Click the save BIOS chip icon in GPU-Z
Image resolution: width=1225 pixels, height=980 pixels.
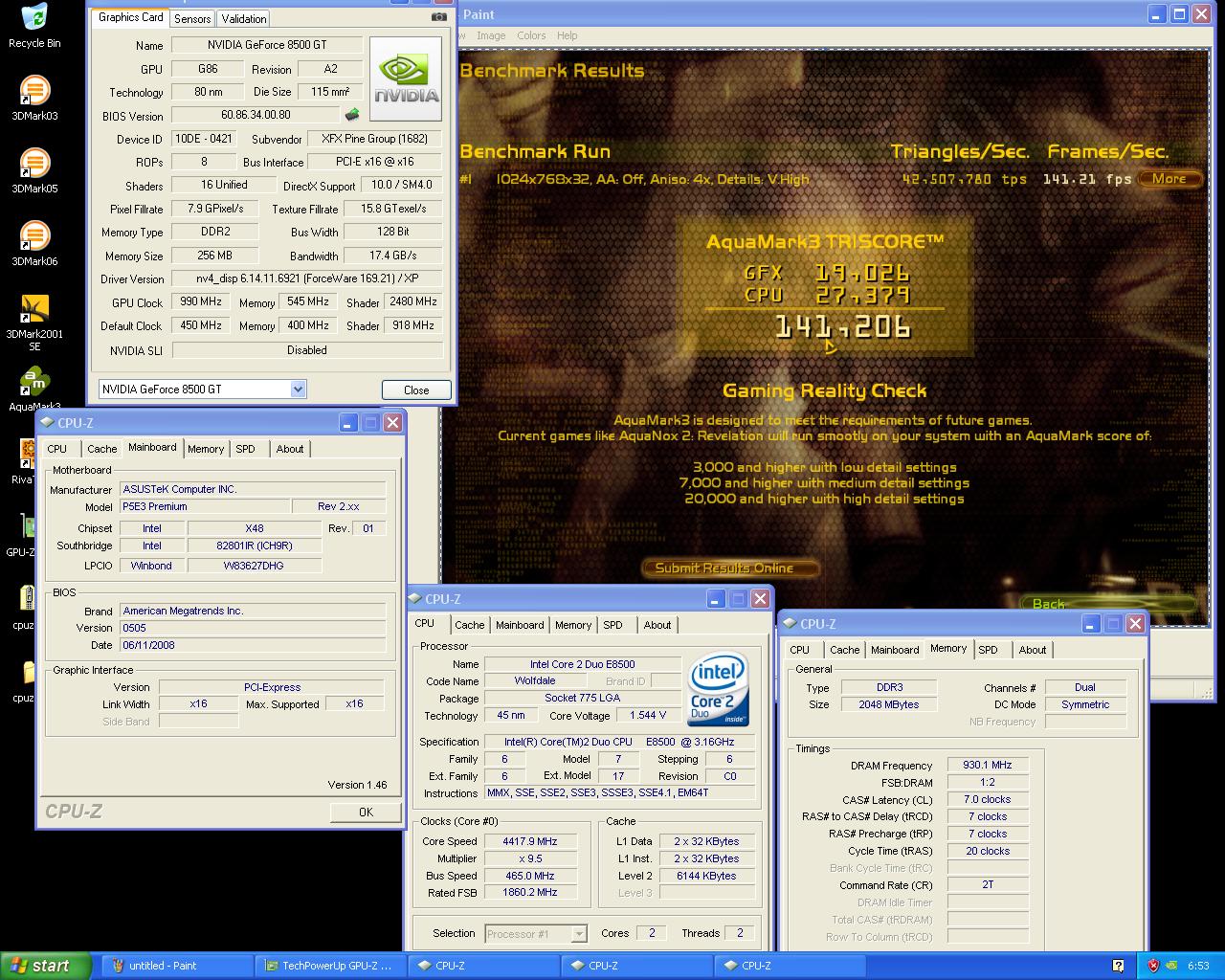[x=352, y=116]
